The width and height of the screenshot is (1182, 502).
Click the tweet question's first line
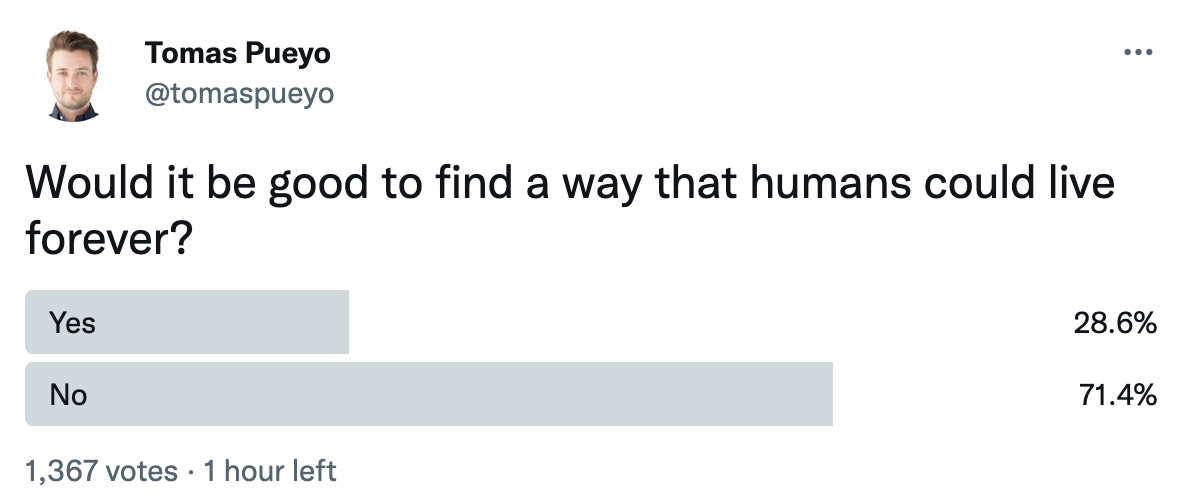click(x=569, y=186)
